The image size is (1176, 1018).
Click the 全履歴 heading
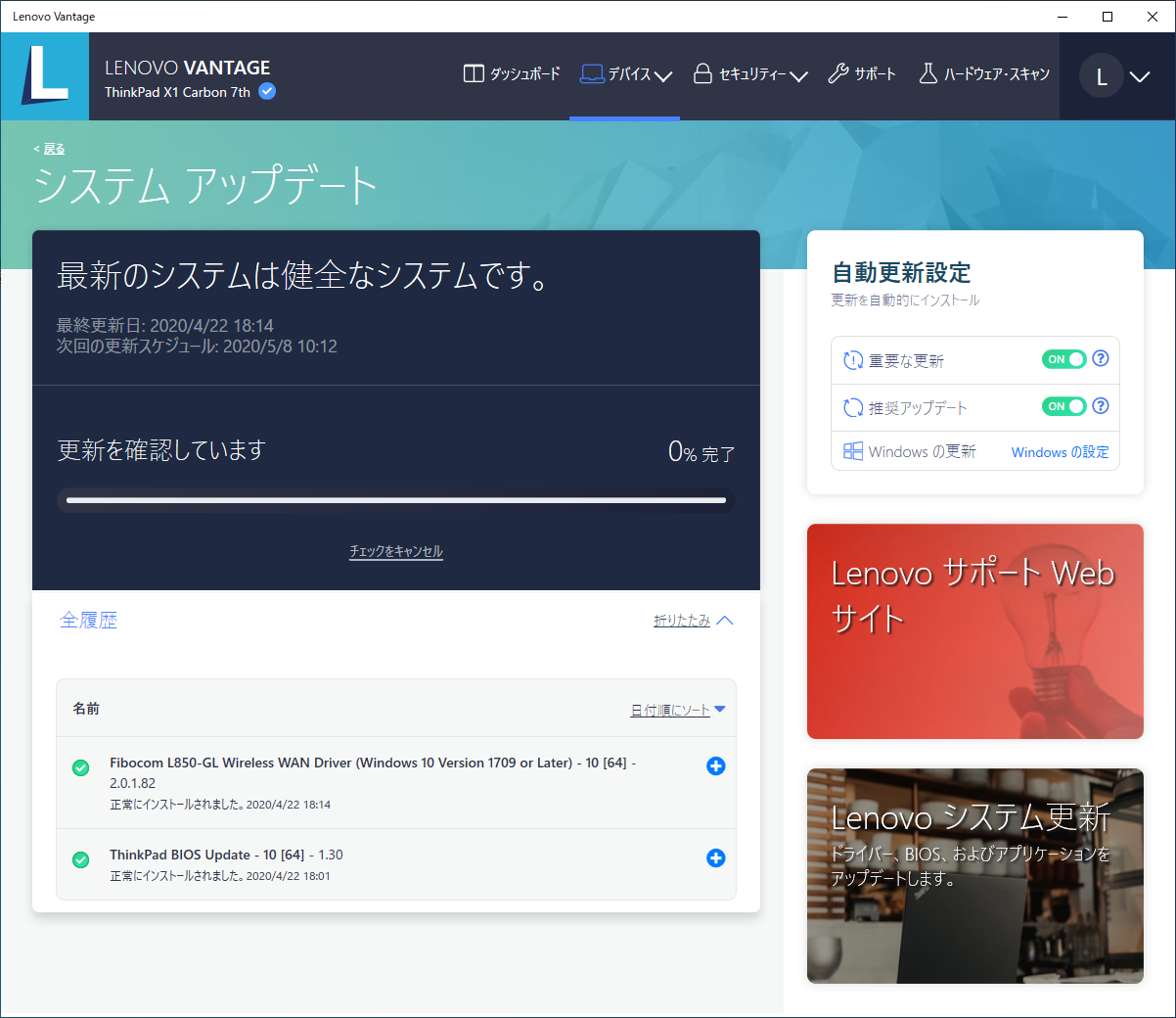[88, 621]
